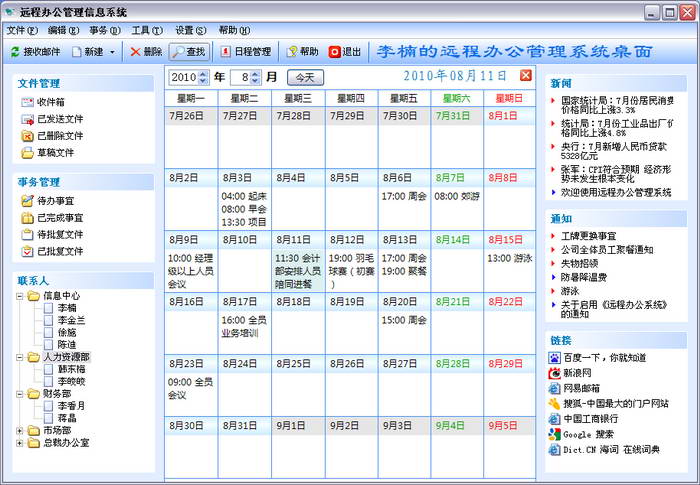Close the calendar with the red X

(x=526, y=76)
